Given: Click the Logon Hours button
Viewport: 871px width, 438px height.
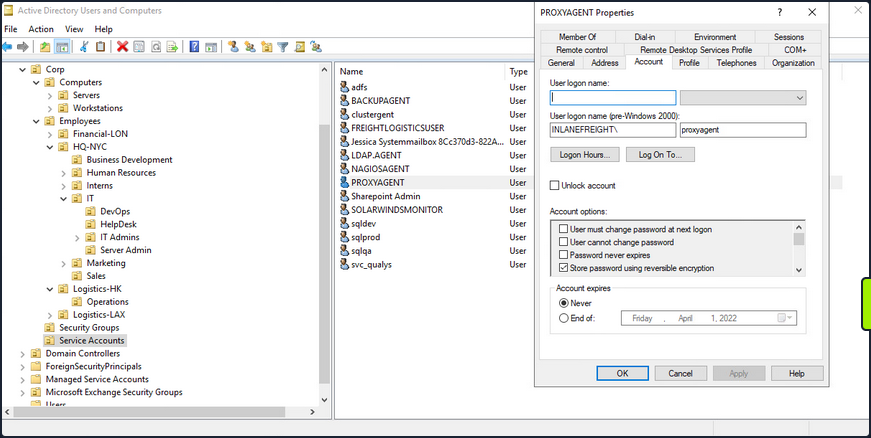Looking at the screenshot, I should [x=584, y=155].
